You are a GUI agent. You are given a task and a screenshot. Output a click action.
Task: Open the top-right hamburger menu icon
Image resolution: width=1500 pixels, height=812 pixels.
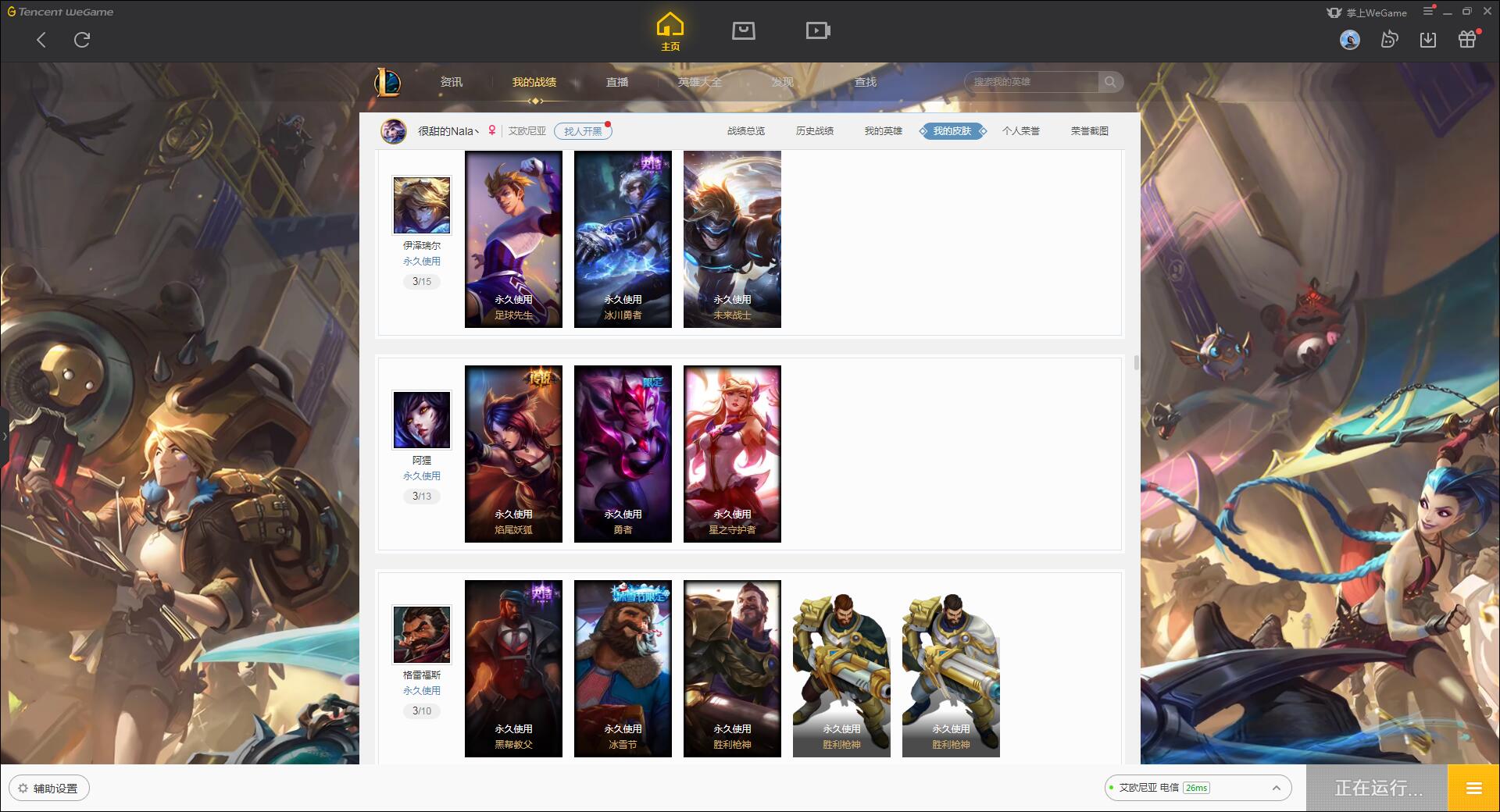point(1428,11)
